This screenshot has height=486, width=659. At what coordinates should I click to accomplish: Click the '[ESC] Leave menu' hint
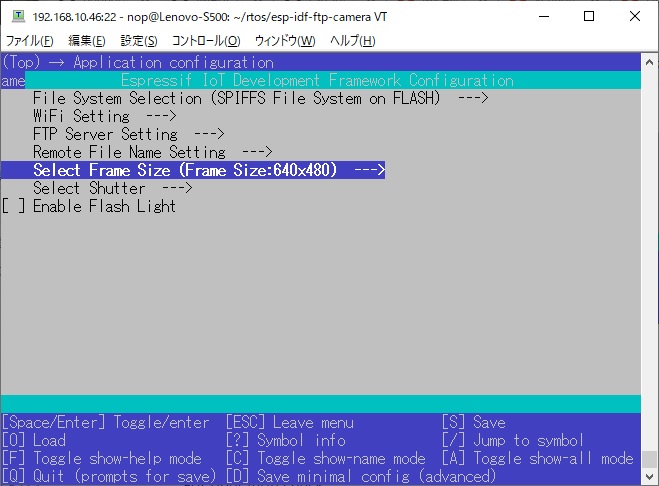pos(290,423)
